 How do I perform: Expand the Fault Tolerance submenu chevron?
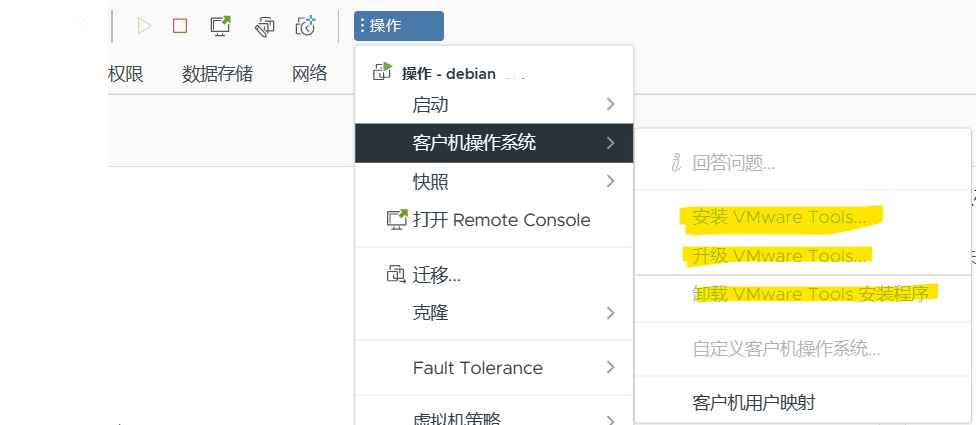click(x=611, y=368)
